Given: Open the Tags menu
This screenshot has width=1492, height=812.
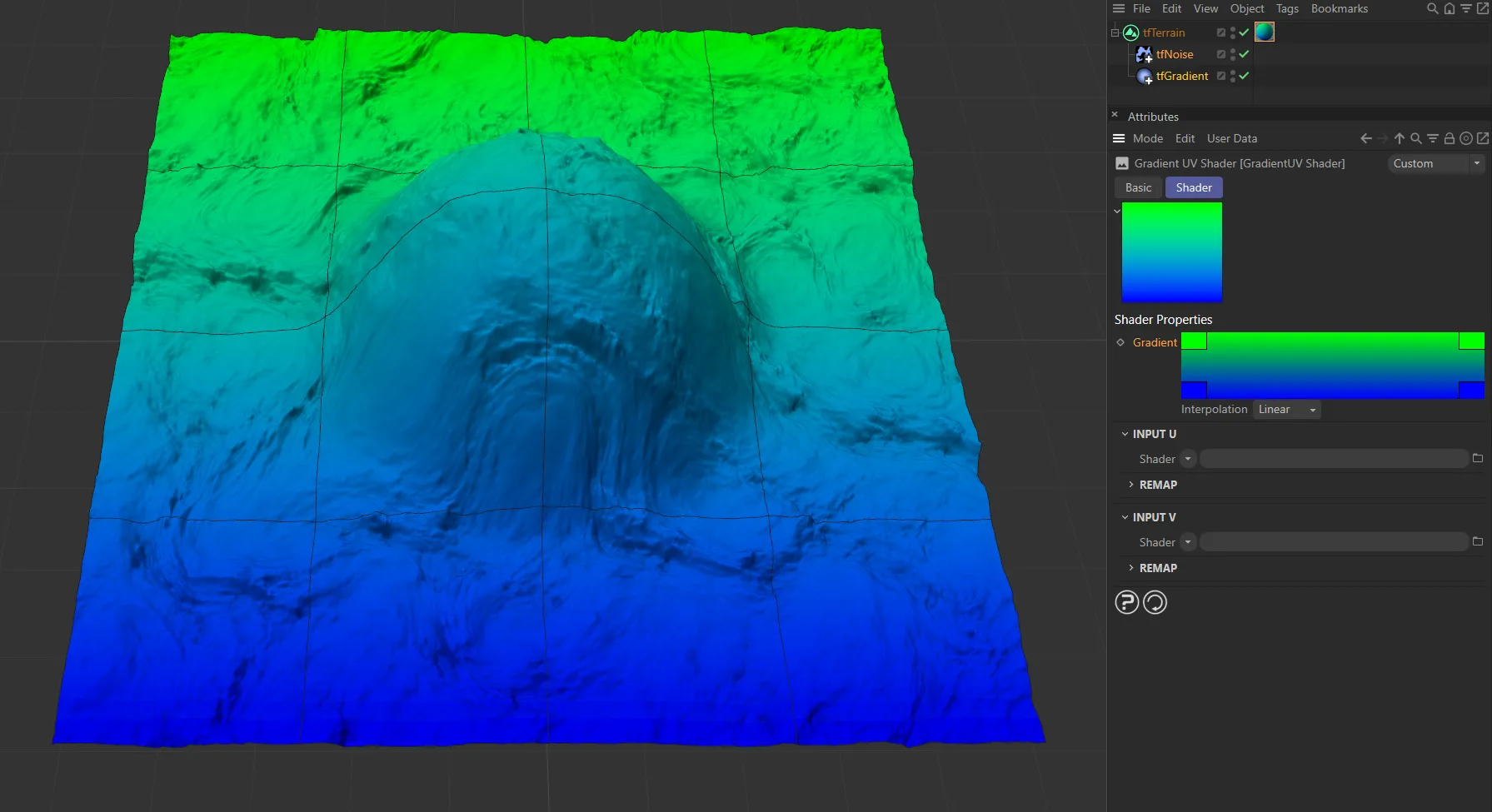Looking at the screenshot, I should [x=1286, y=8].
